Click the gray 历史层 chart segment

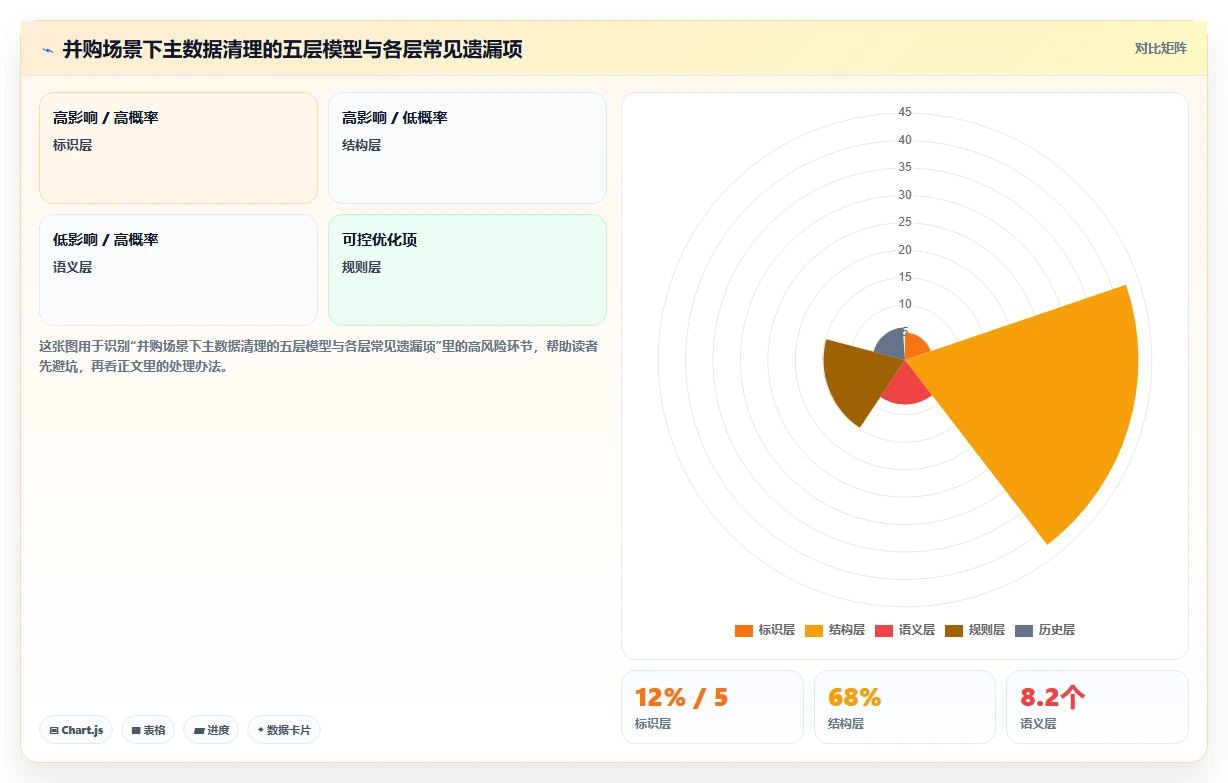coord(890,345)
